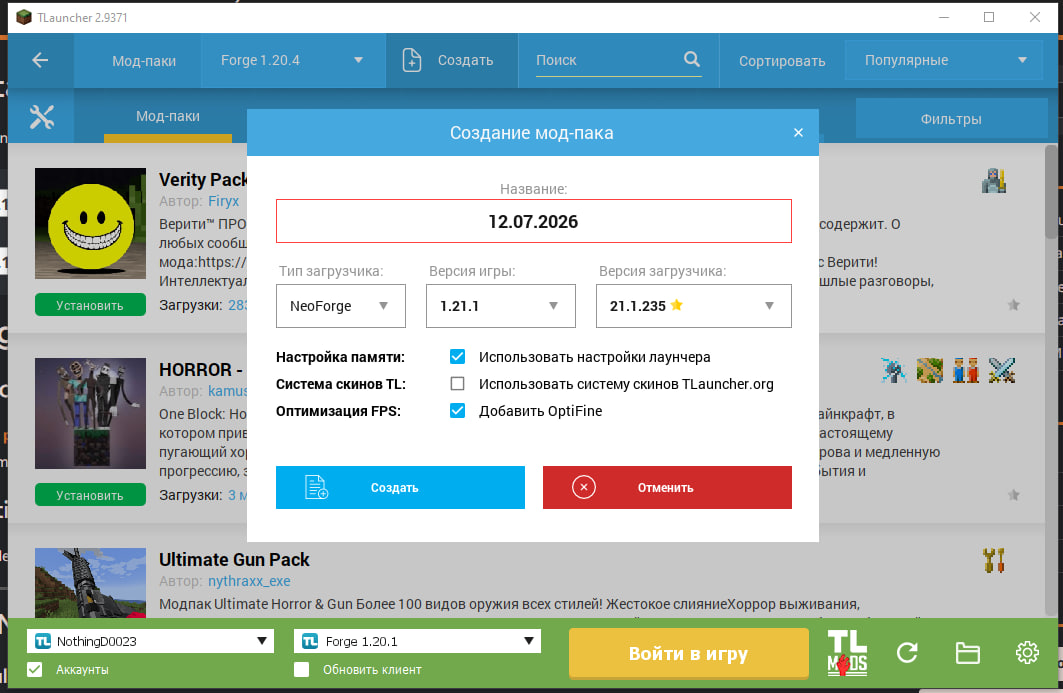Viewport: 1063px width, 693px height.
Task: Open the game folder icon
Action: click(x=967, y=653)
